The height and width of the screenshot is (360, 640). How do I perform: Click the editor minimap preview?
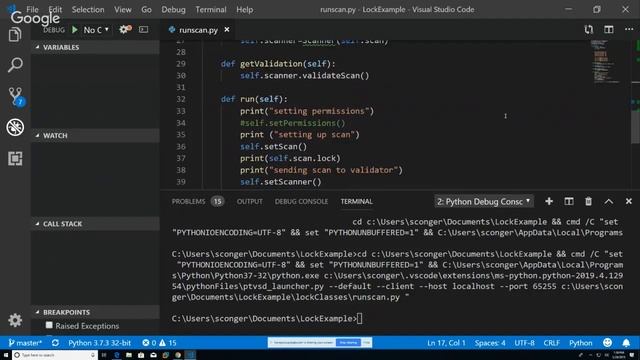[x=606, y=61]
